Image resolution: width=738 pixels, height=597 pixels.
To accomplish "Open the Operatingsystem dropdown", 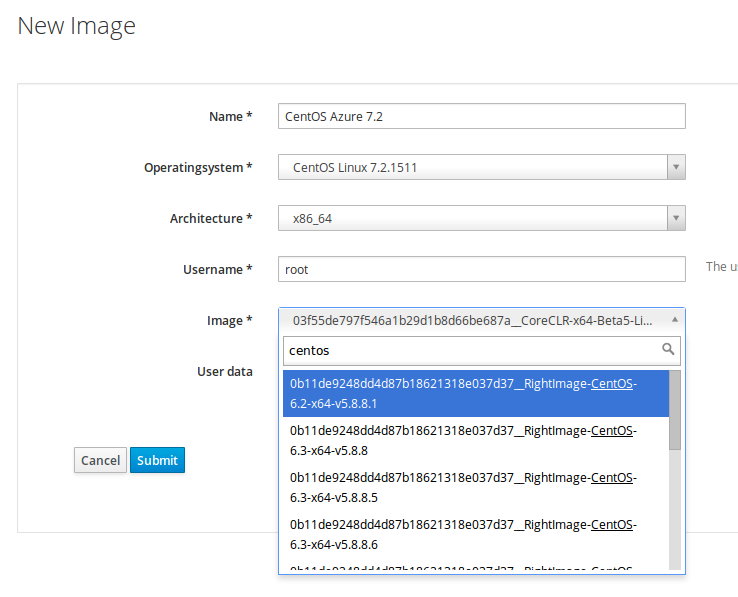I will [481, 167].
